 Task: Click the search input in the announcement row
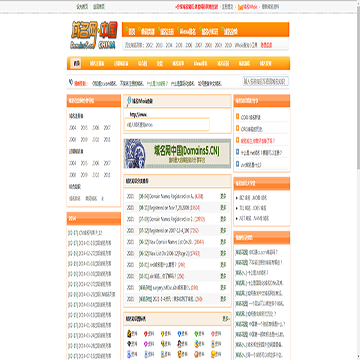[x=265, y=81]
